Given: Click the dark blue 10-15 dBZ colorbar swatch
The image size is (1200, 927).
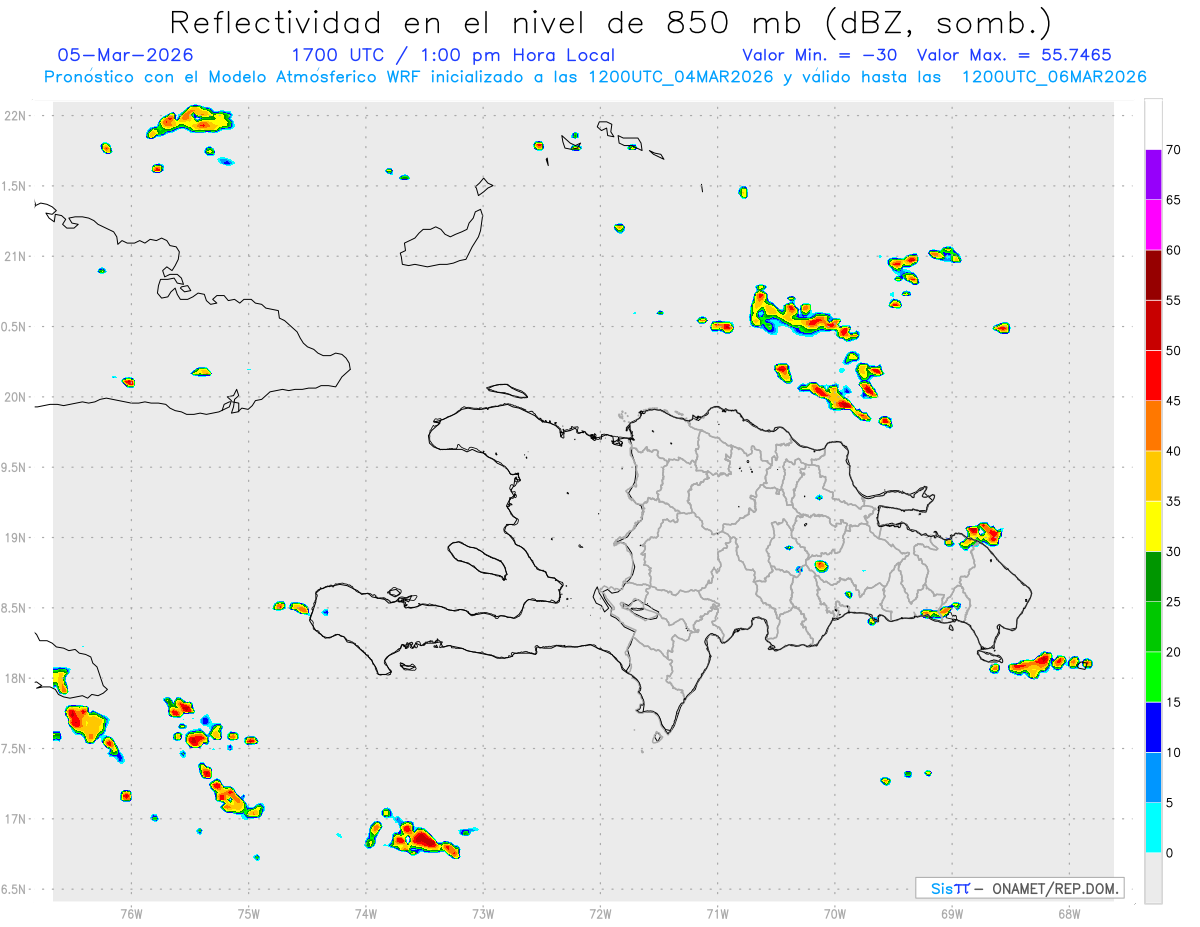Looking at the screenshot, I should tap(1153, 727).
